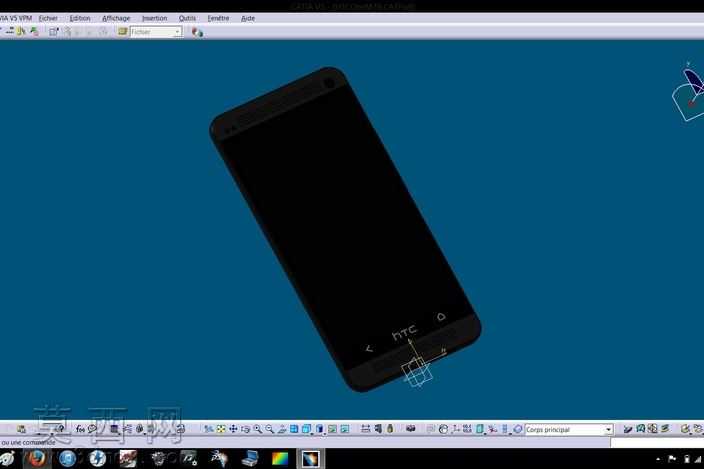
Task: Click the Zoom Out magnifier icon
Action: pos(269,429)
